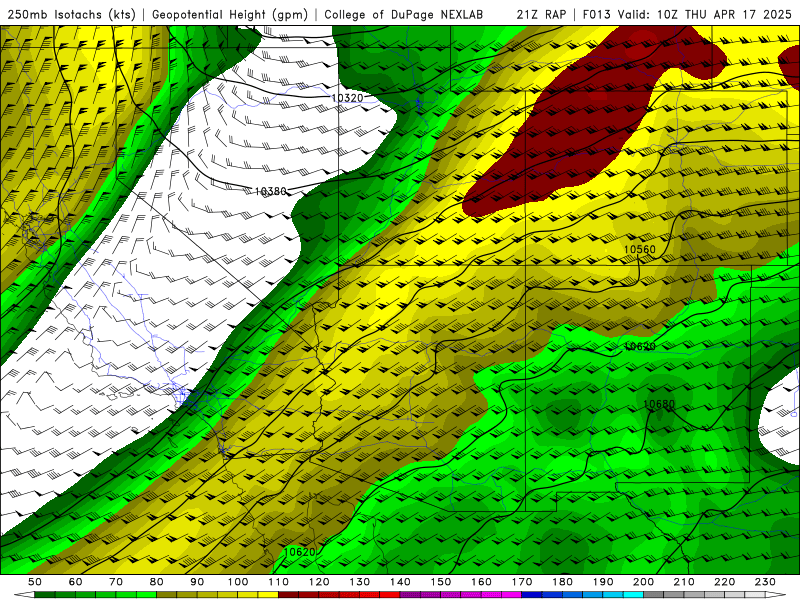Click the 110 value on the color scale
Image resolution: width=800 pixels, height=600 pixels.
tap(278, 582)
